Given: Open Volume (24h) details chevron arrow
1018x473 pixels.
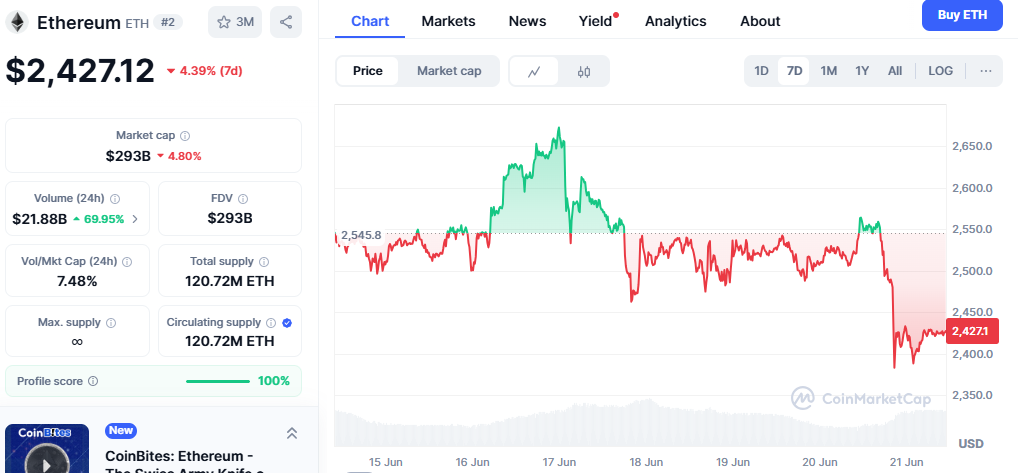Looking at the screenshot, I should pos(135,219).
